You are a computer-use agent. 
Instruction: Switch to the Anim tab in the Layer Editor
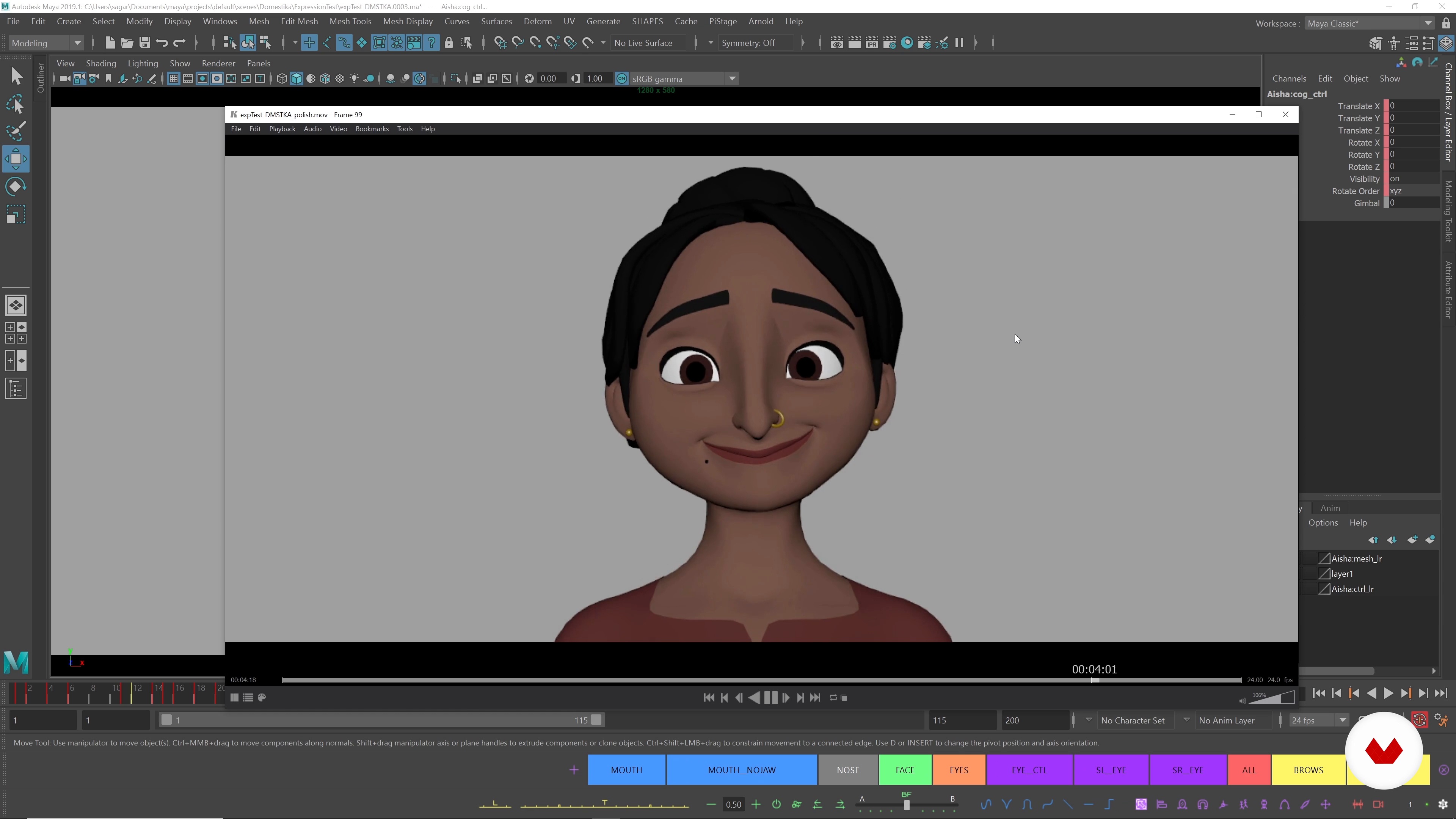coord(1329,508)
